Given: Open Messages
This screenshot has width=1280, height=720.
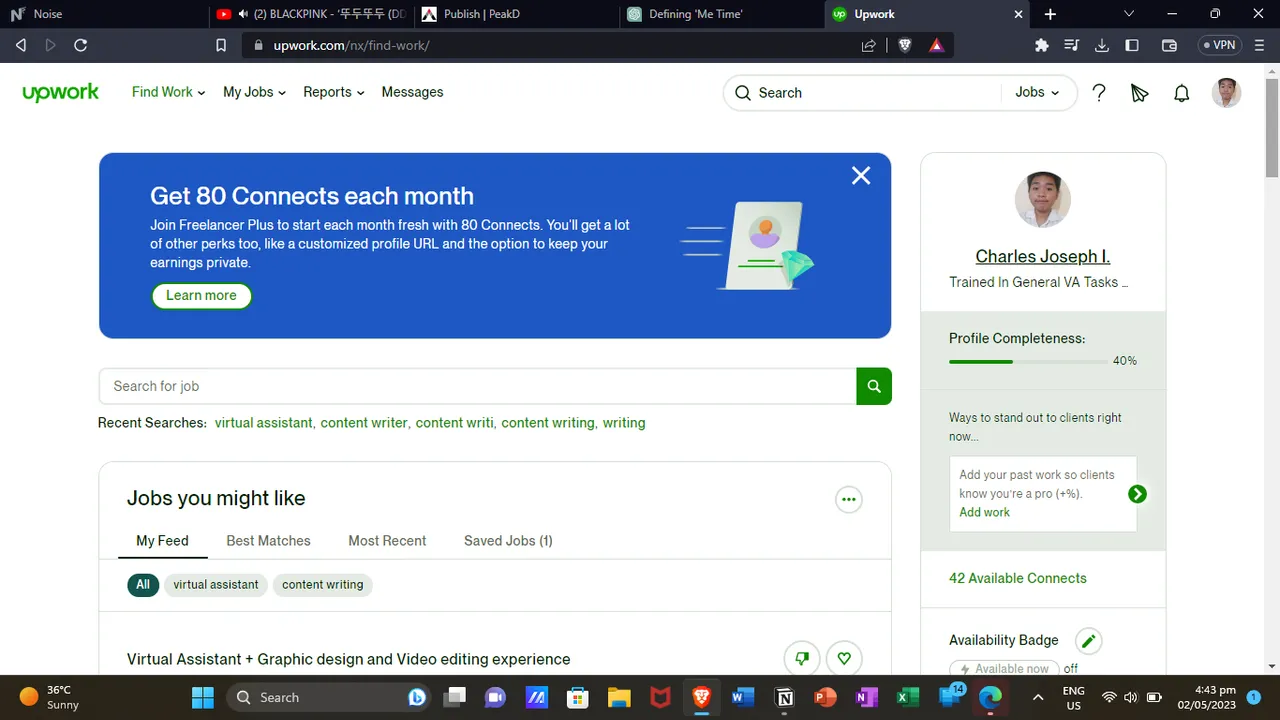Looking at the screenshot, I should [x=412, y=92].
